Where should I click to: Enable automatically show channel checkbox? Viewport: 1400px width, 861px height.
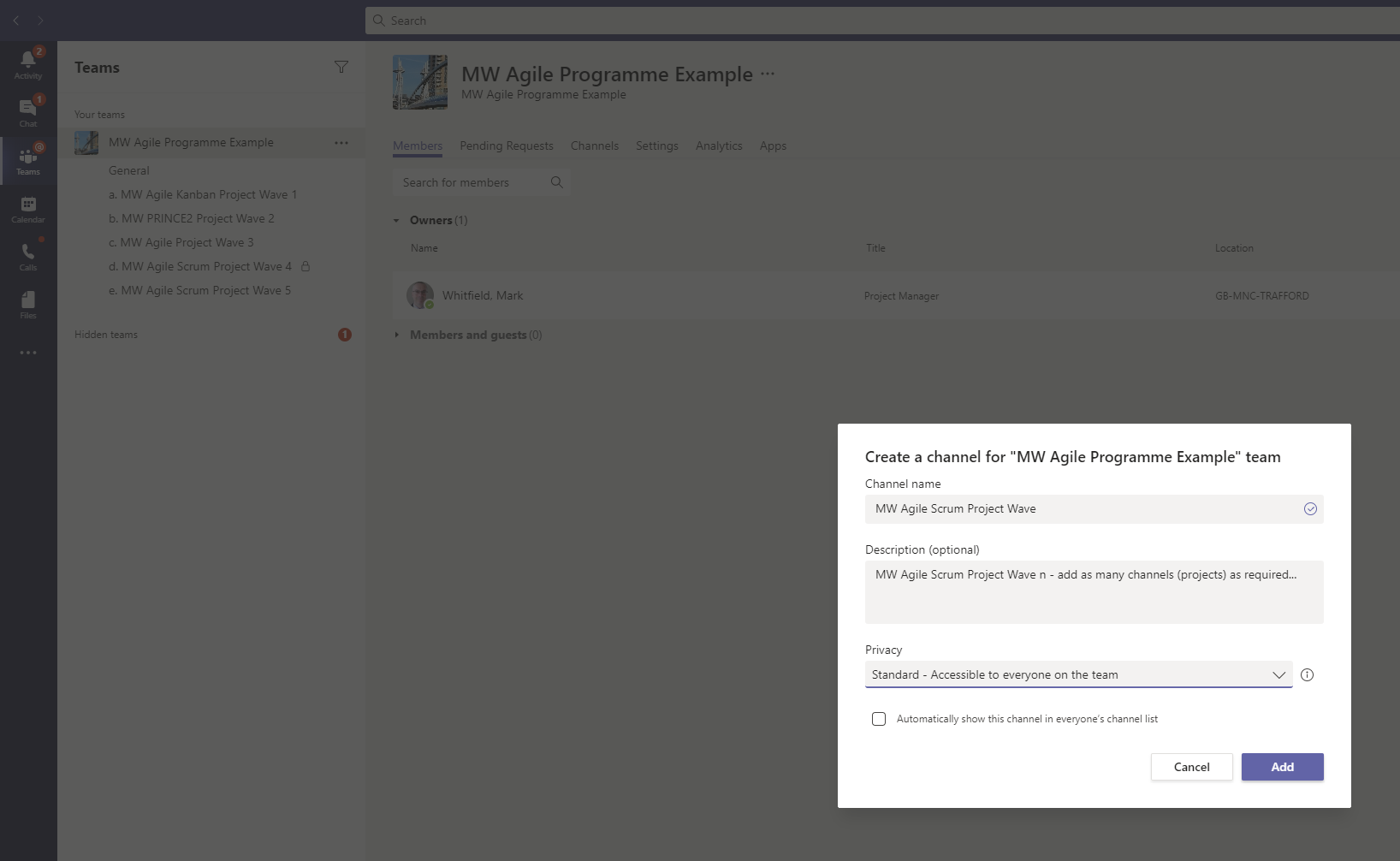click(879, 719)
